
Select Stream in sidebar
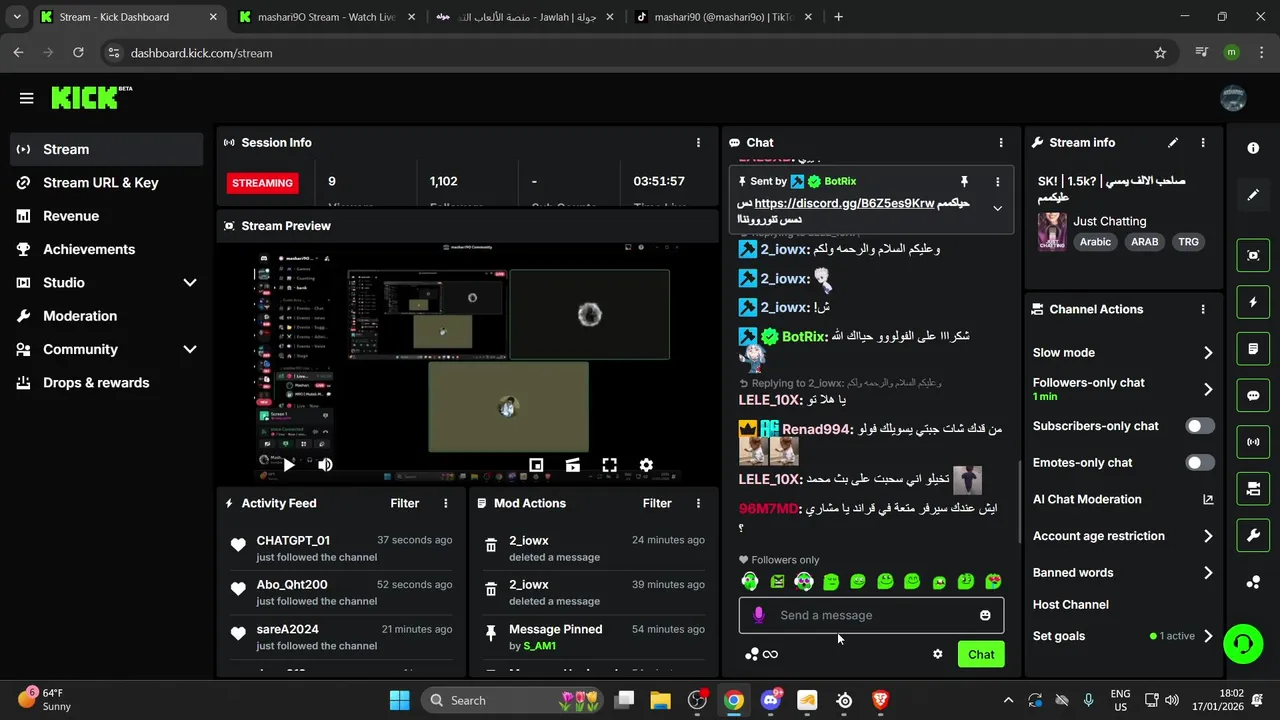coord(106,149)
